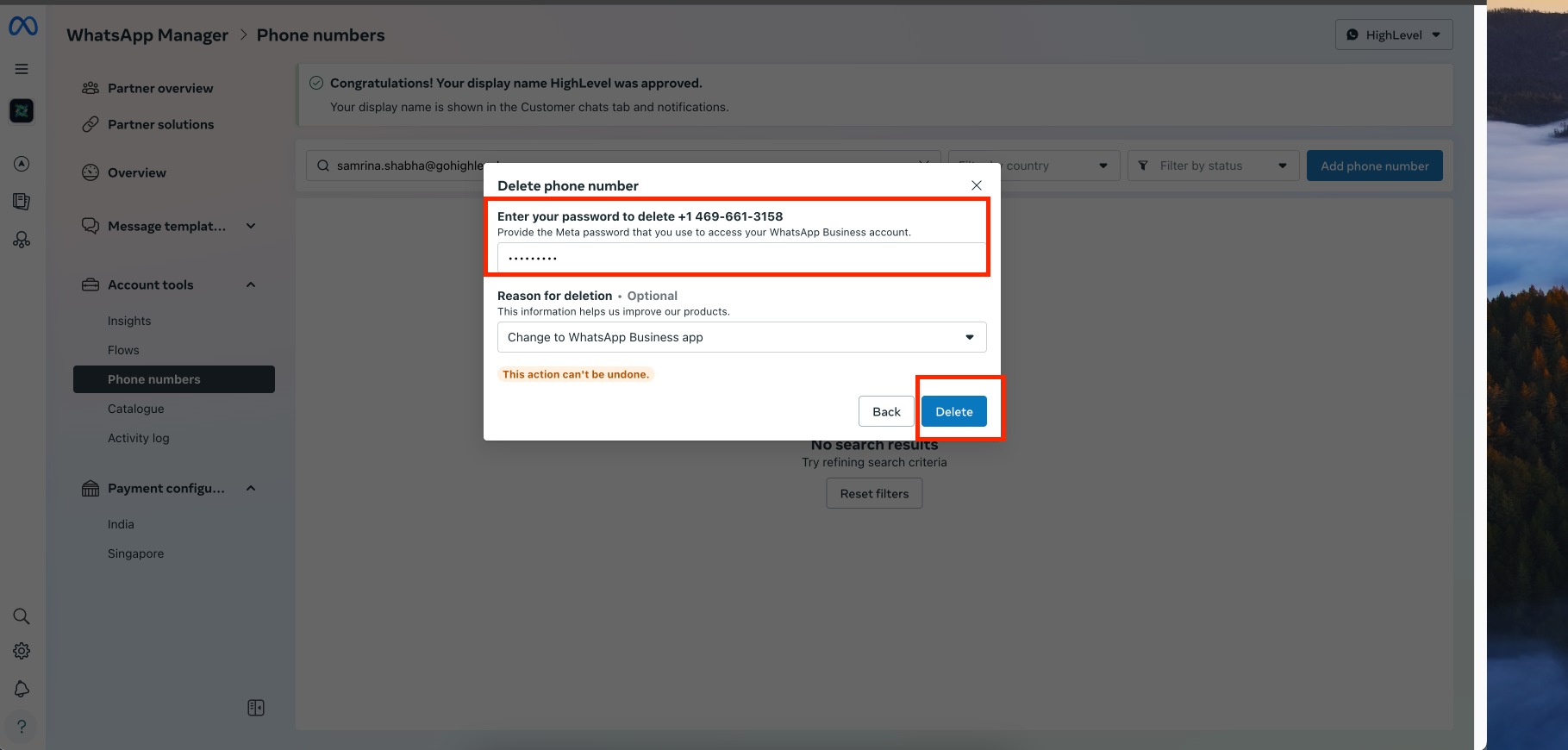The width and height of the screenshot is (1568, 750).
Task: Open notifications bell icon
Action: click(x=22, y=689)
